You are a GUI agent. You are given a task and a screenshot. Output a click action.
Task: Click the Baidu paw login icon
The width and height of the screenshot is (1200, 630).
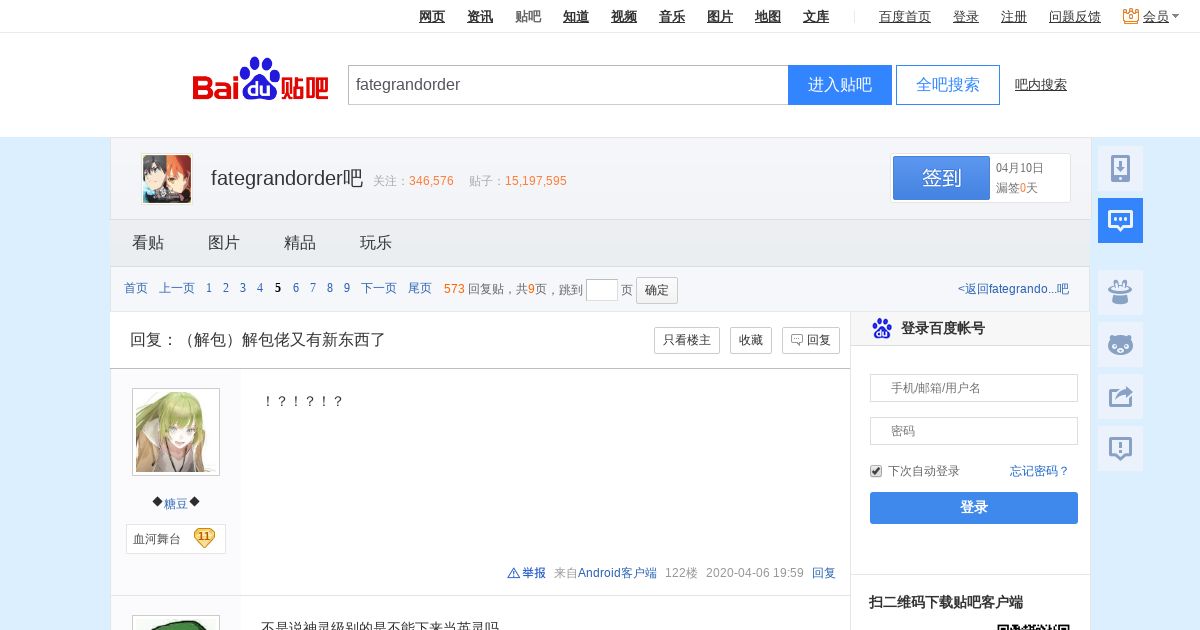[x=882, y=328]
